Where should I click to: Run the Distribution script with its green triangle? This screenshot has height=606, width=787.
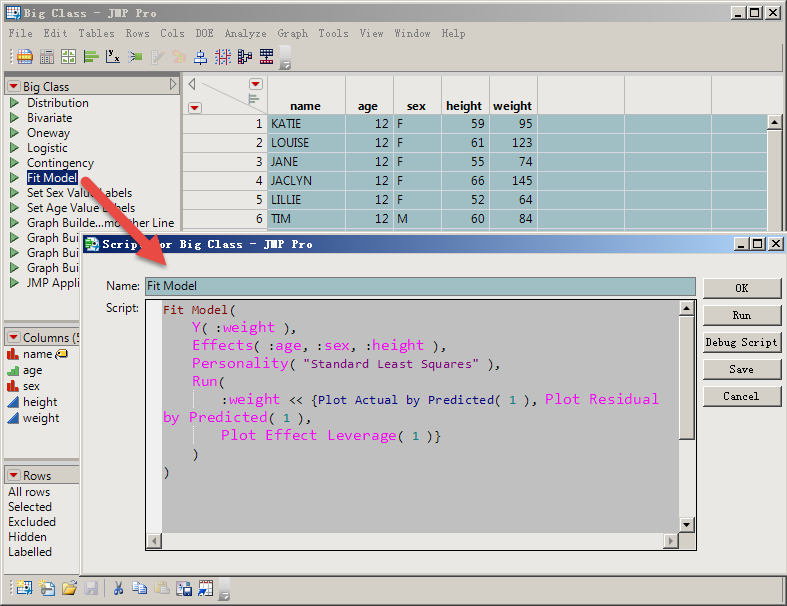point(14,103)
